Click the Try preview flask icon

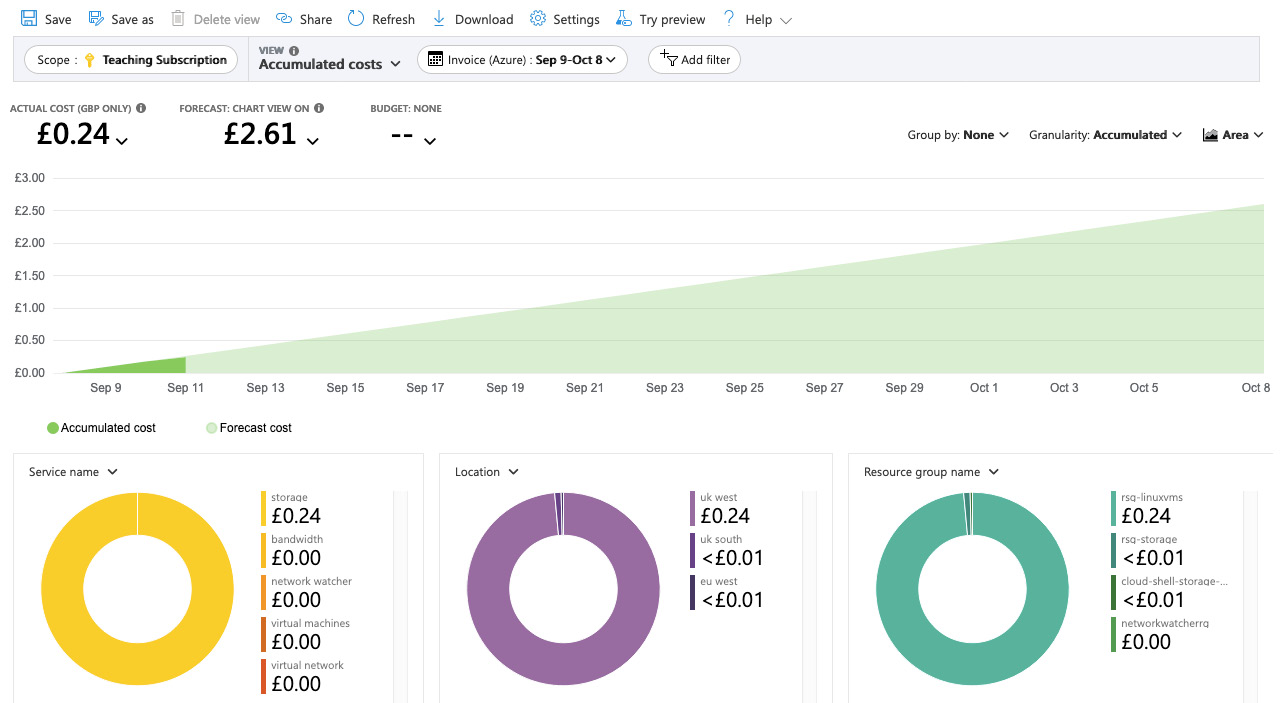624,19
